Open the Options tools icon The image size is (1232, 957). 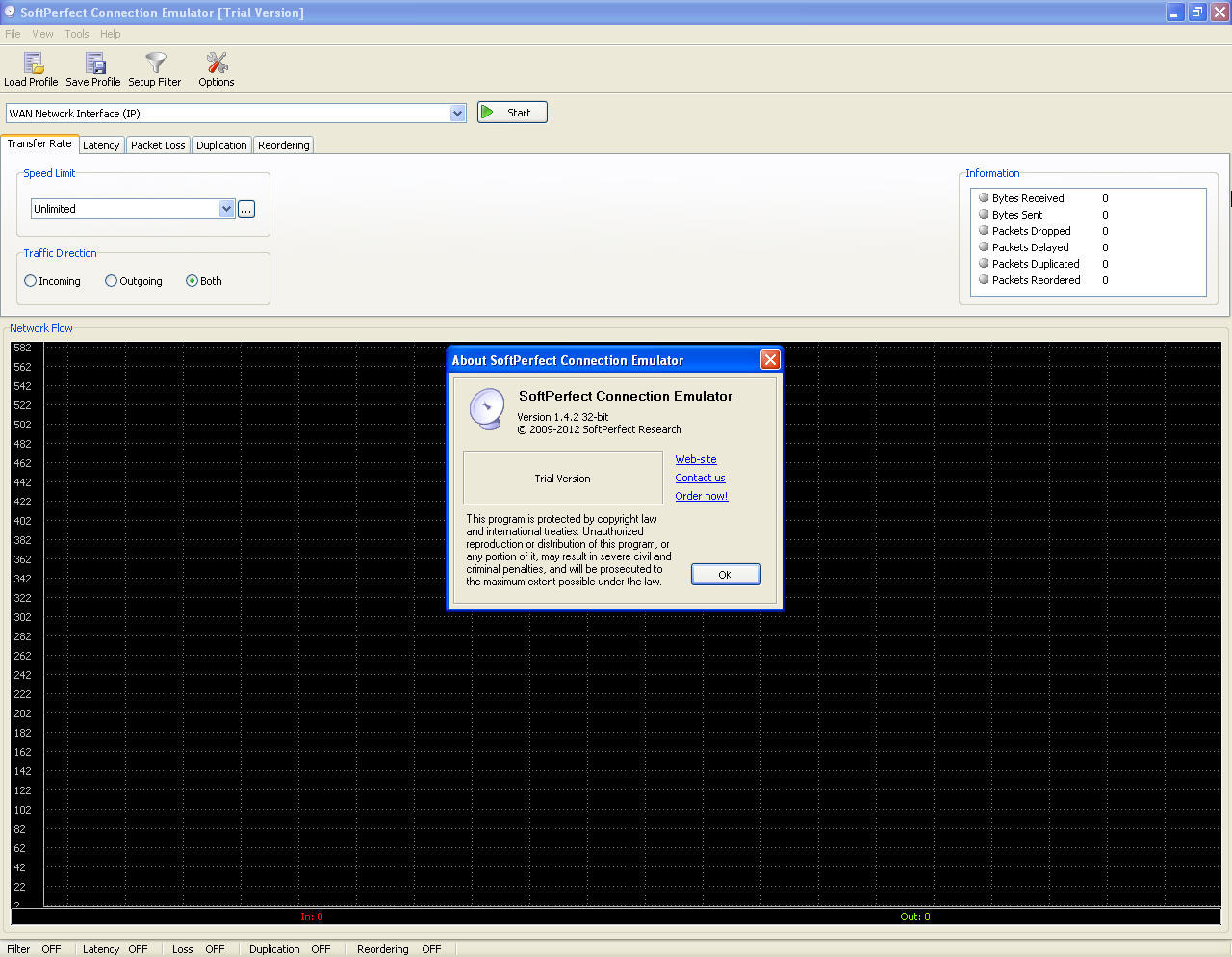[x=217, y=64]
